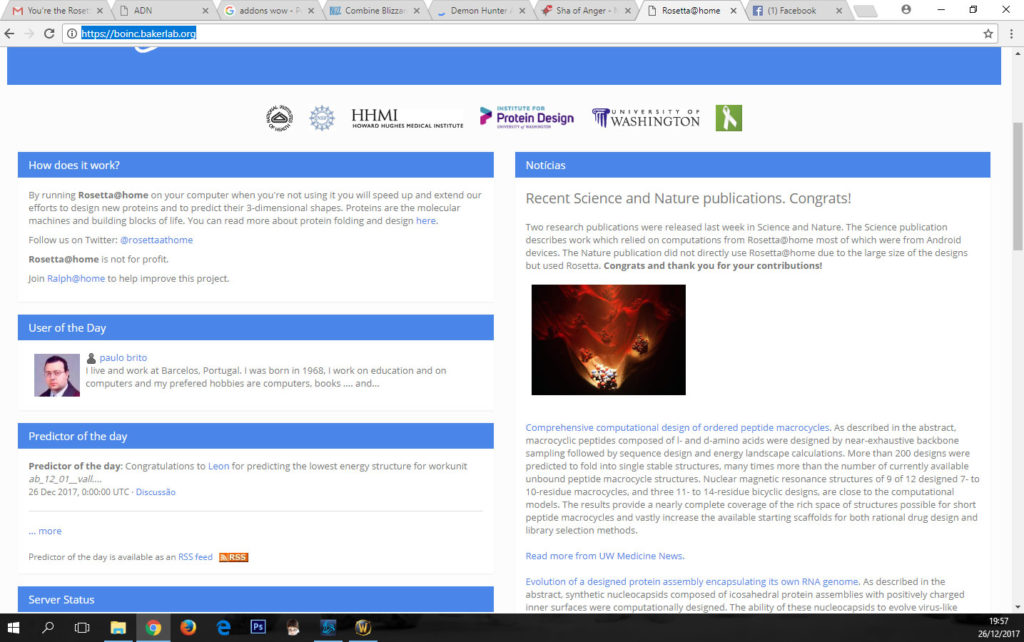Click the page vertical scrollbar thumb
The width and height of the screenshot is (1024, 642).
1017,186
